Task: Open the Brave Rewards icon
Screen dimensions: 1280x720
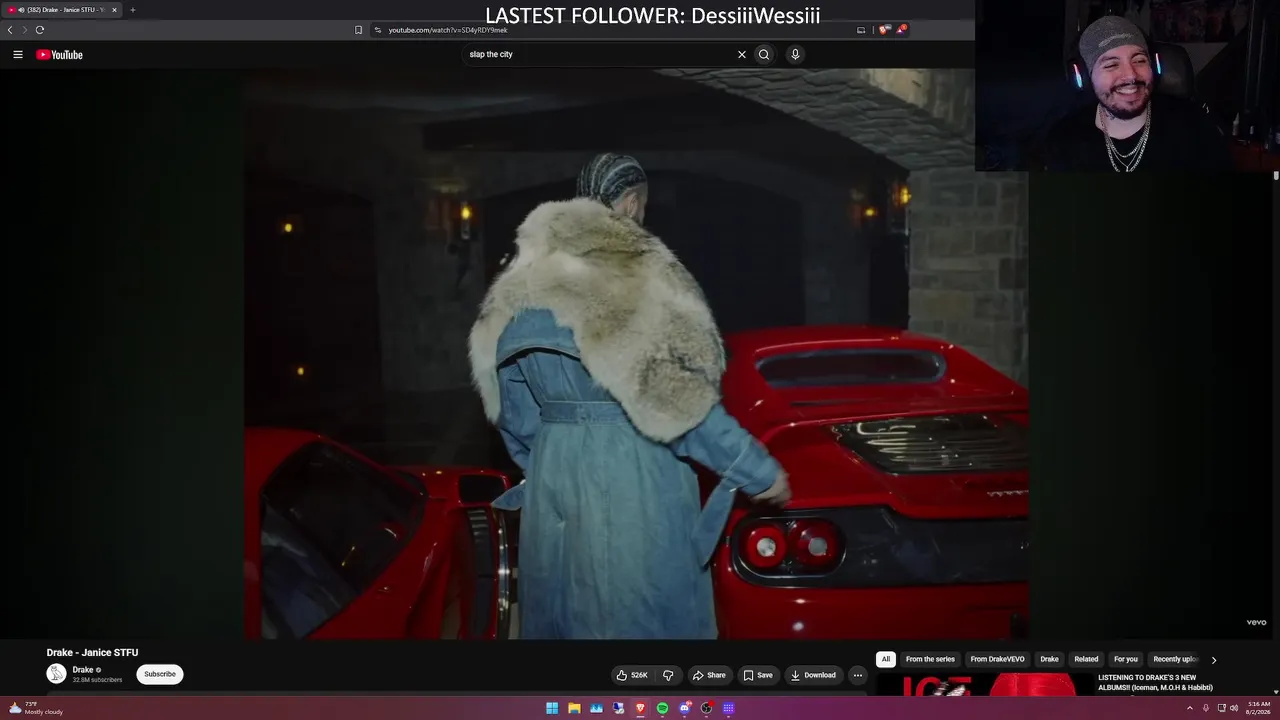Action: 901,30
